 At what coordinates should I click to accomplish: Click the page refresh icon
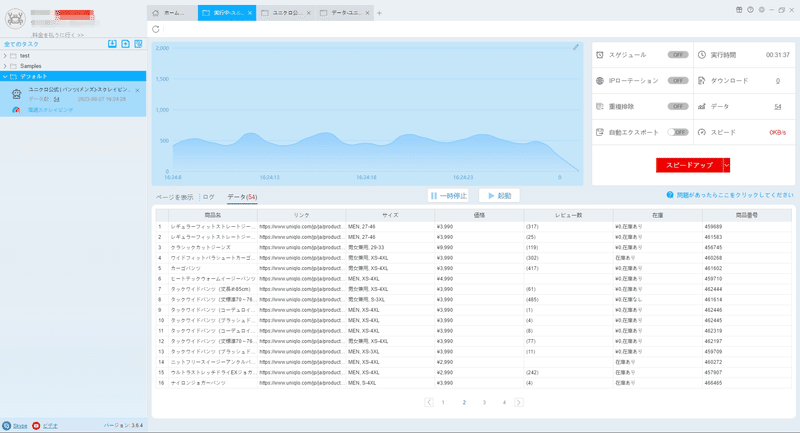click(156, 29)
